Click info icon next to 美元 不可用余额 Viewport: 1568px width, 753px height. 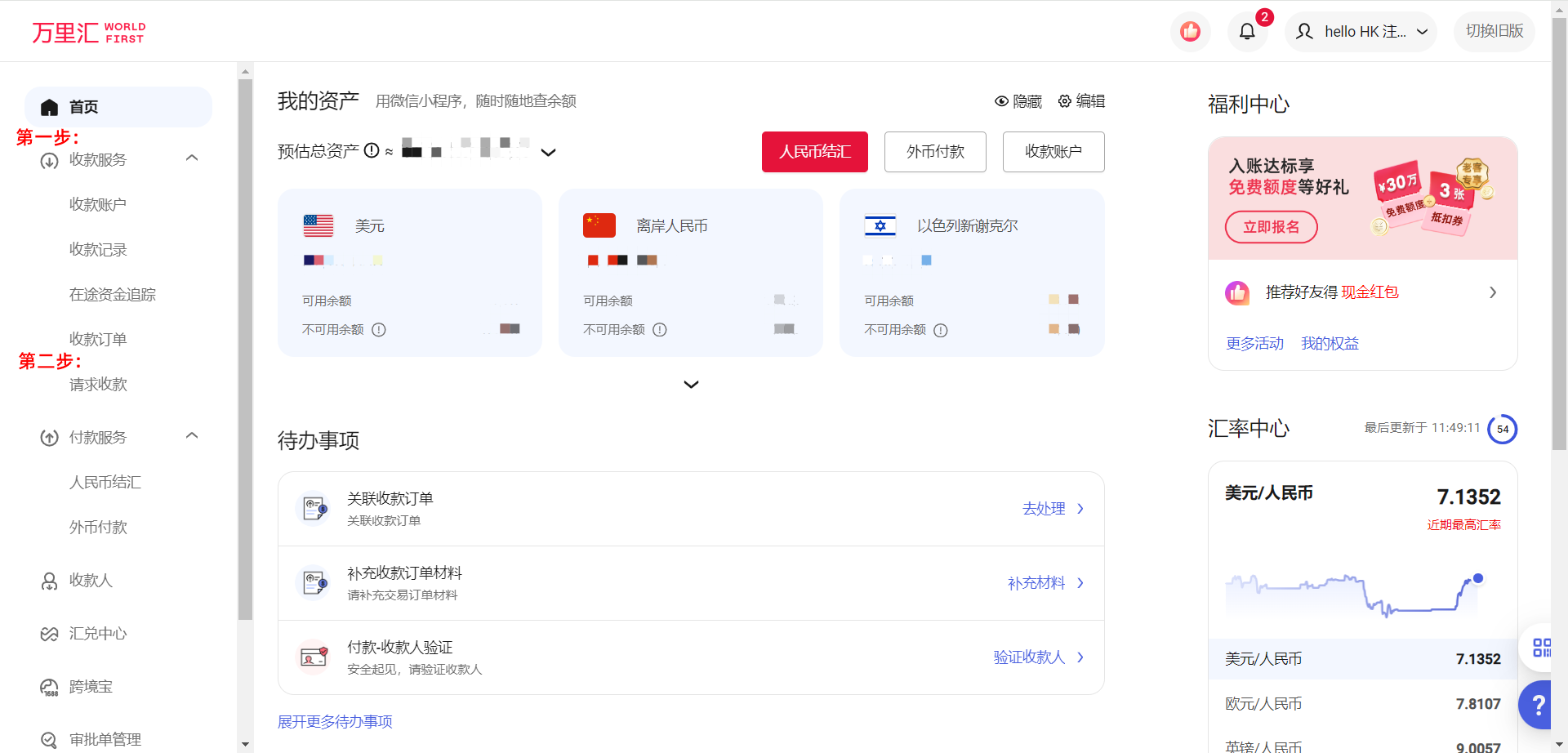coord(379,330)
